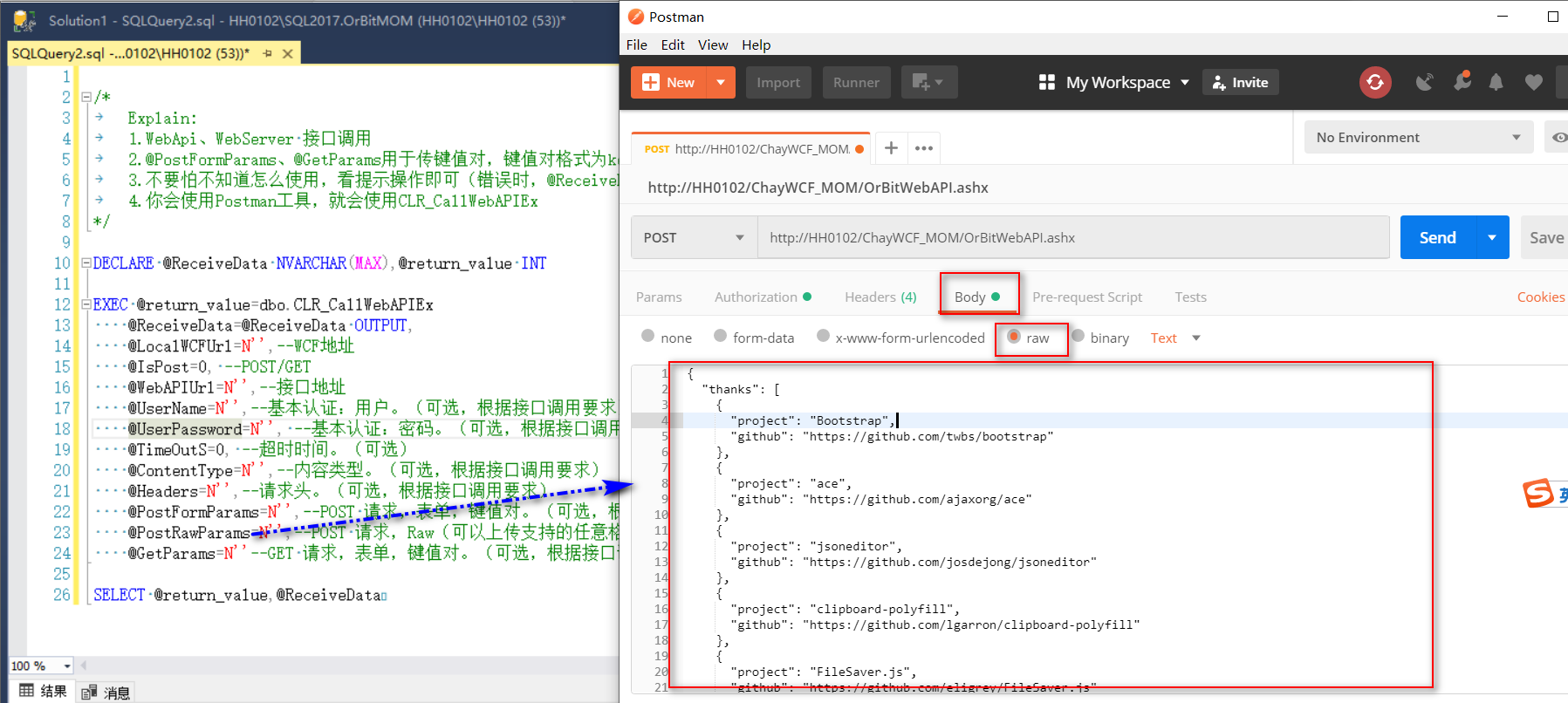Open the File menu in Postman

click(x=637, y=44)
